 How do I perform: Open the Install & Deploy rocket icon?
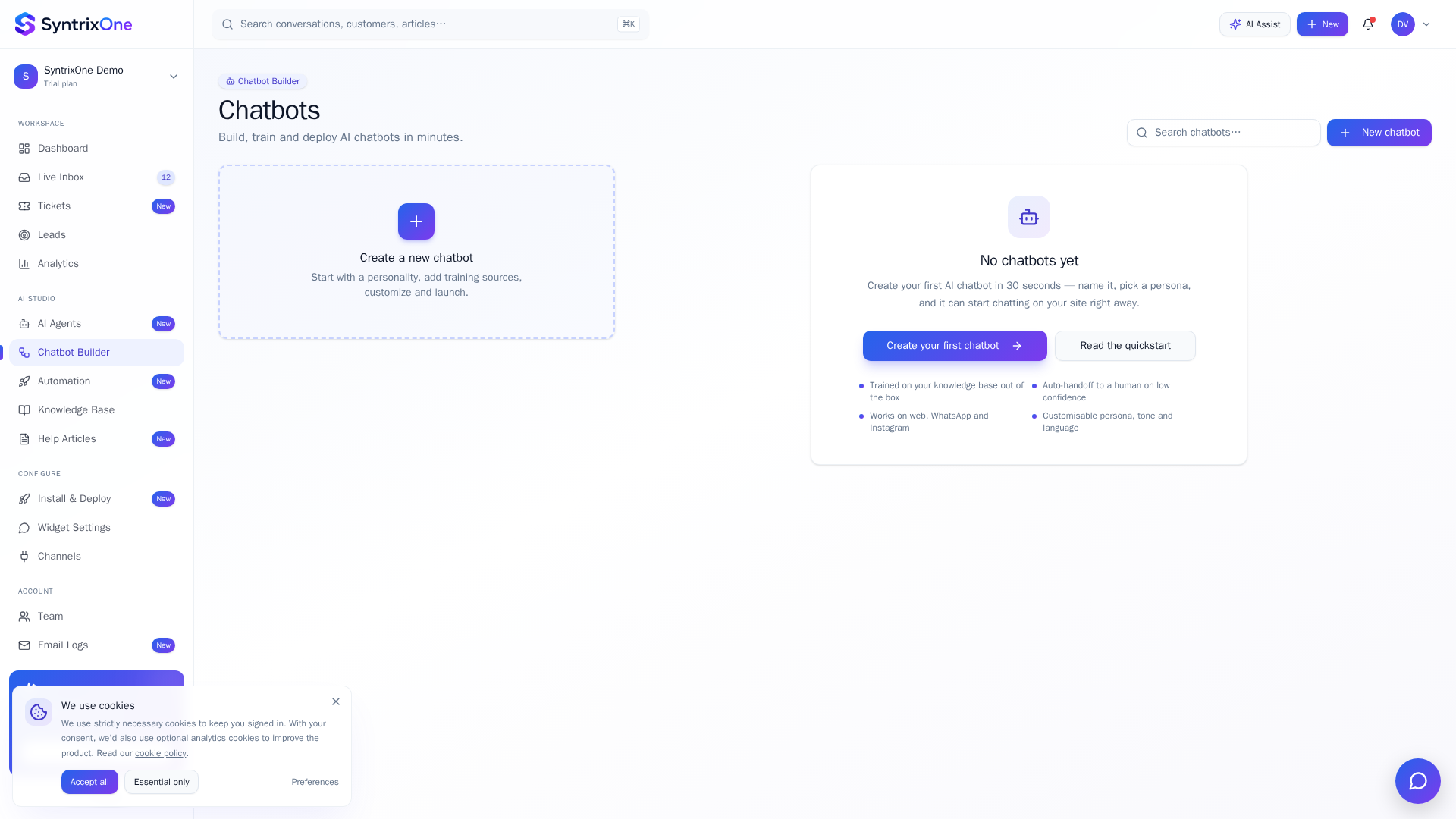(x=24, y=499)
